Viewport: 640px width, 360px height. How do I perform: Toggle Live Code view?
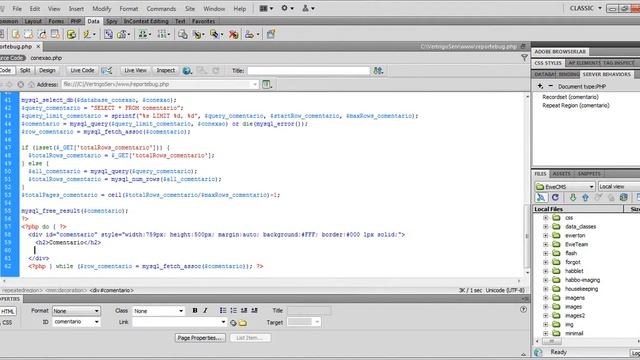point(82,71)
